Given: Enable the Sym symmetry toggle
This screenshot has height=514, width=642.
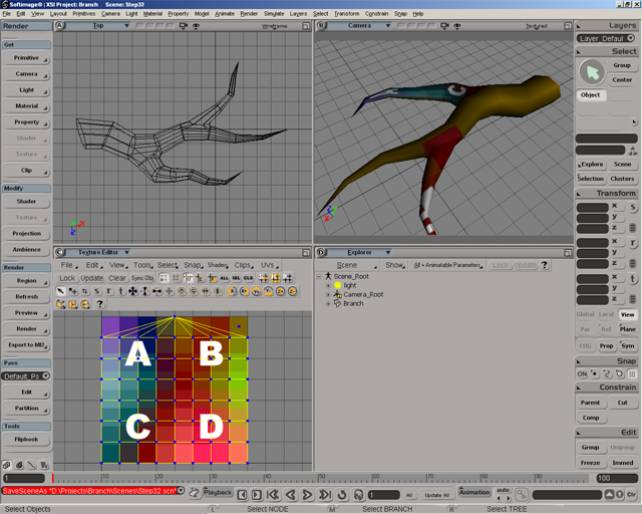Looking at the screenshot, I should click(627, 345).
